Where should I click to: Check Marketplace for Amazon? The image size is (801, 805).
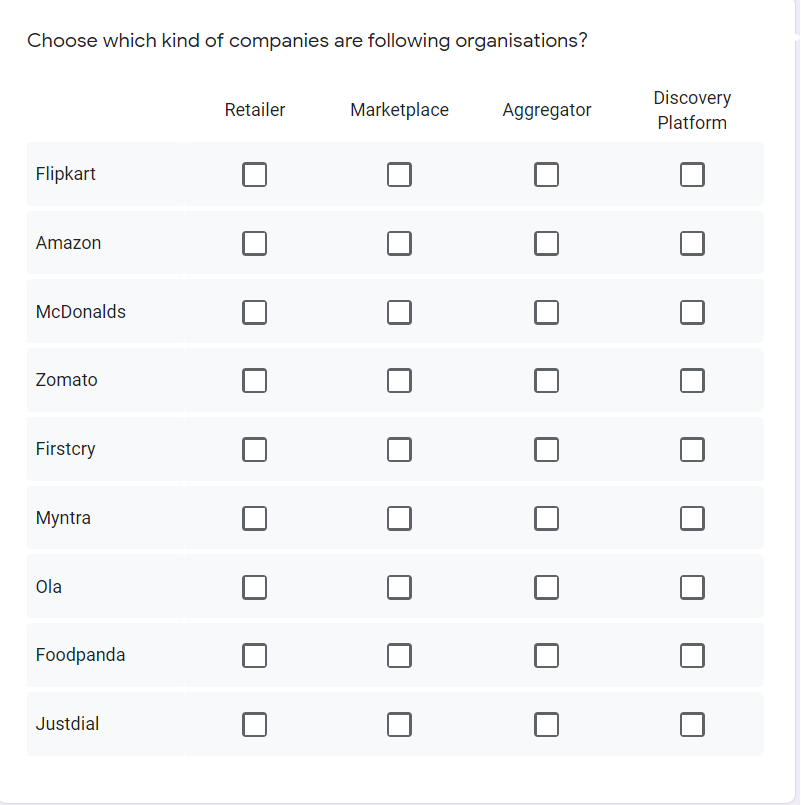(x=399, y=242)
